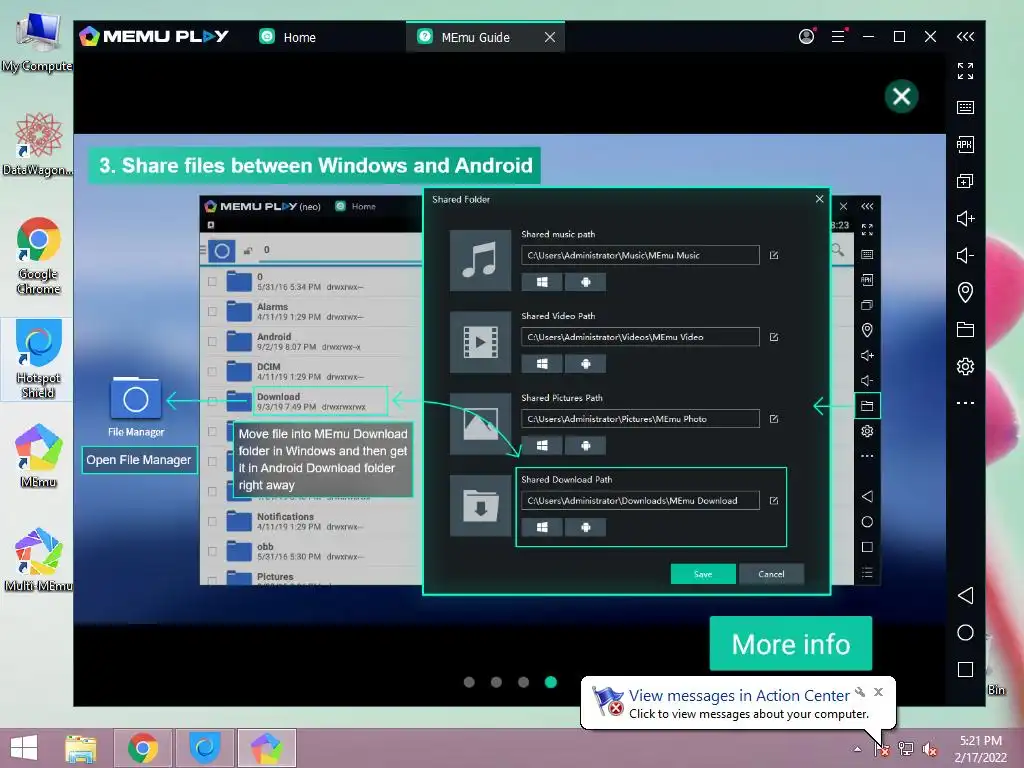Show hidden system tray icons
The height and width of the screenshot is (768, 1024).
coord(857,749)
